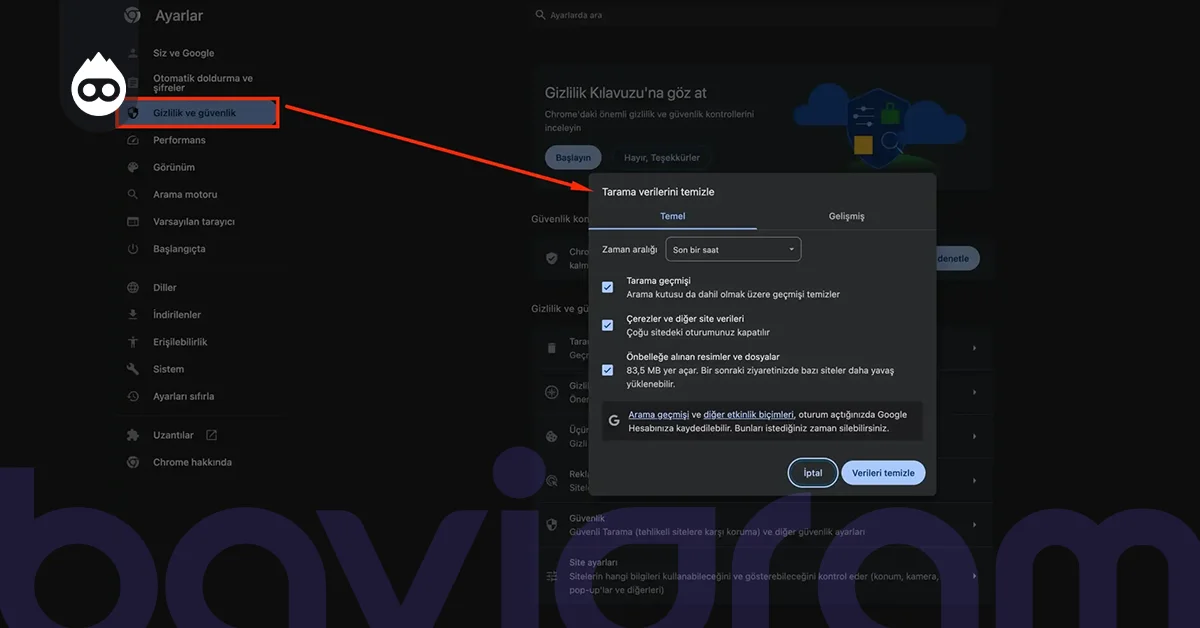Open the Arama geçmişi link
Image resolution: width=1200 pixels, height=628 pixels.
click(658, 414)
